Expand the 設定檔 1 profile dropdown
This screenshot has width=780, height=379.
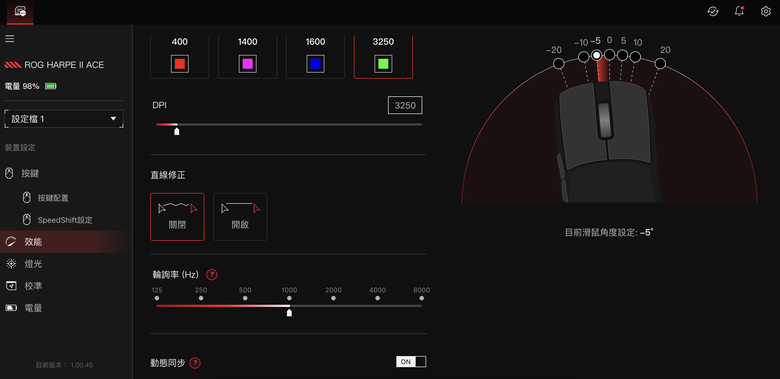point(64,119)
